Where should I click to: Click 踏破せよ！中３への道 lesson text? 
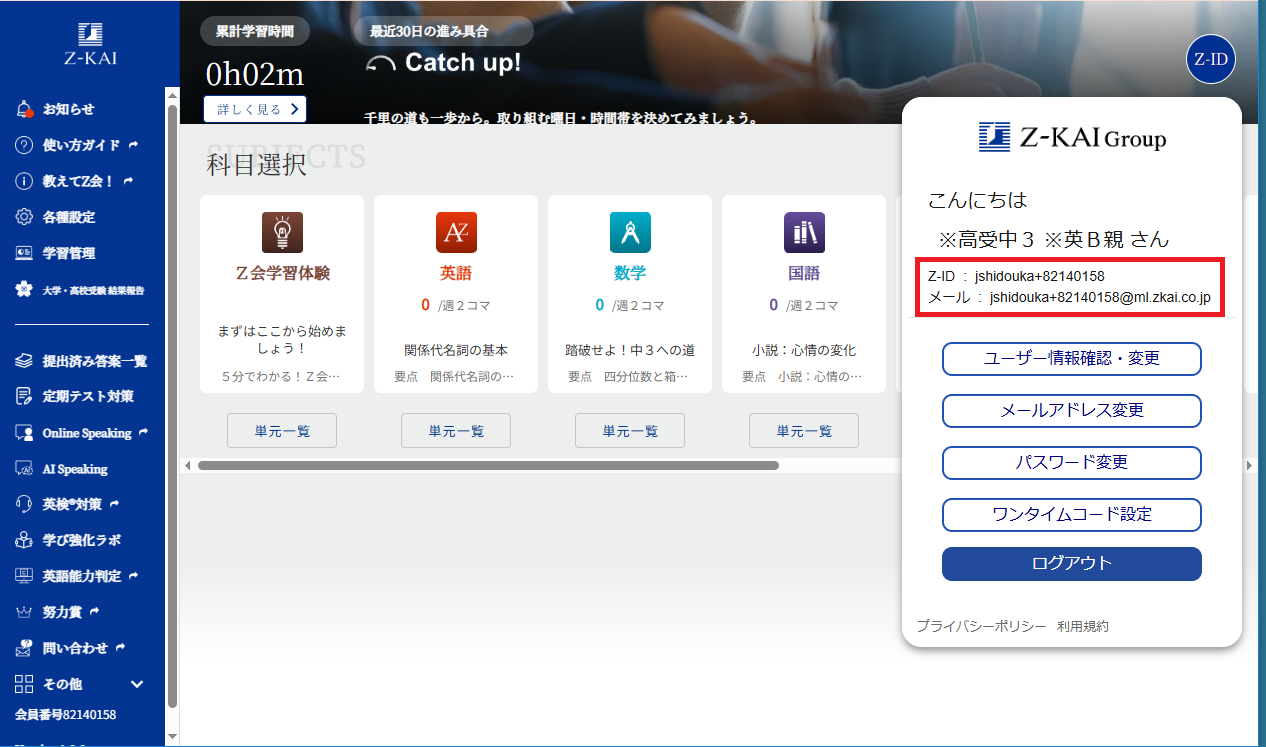click(630, 351)
